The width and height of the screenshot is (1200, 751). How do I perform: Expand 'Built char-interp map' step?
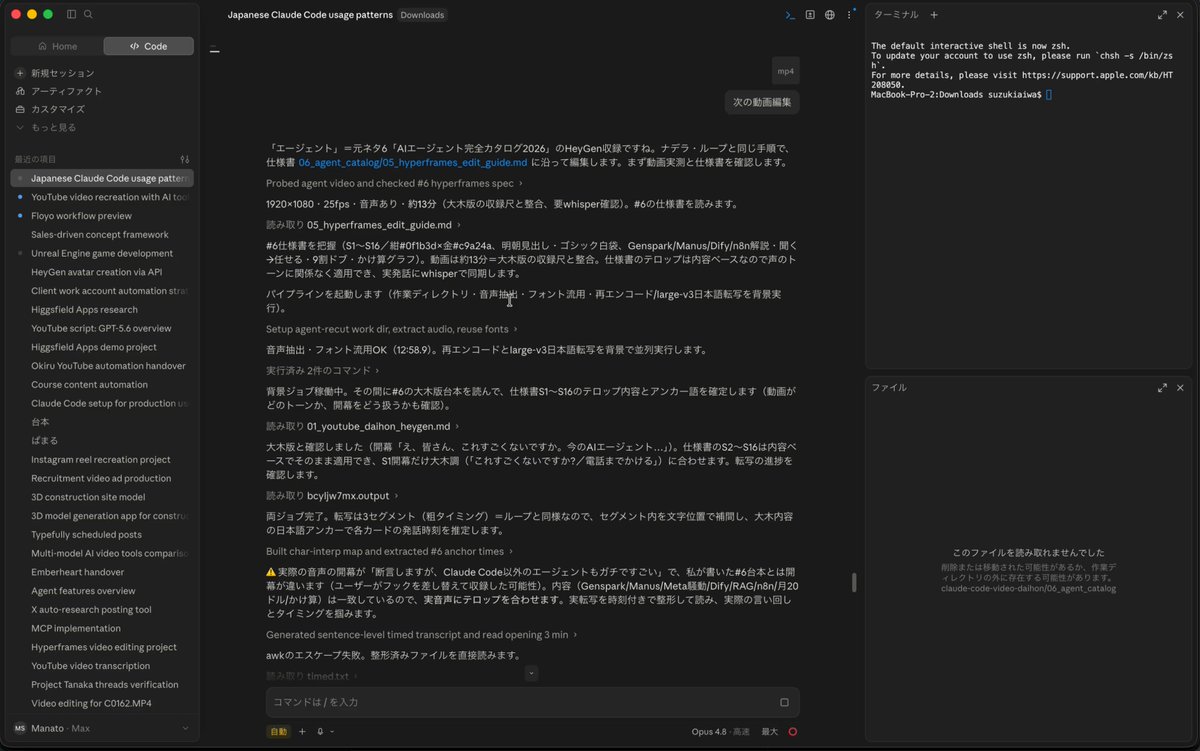[x=390, y=551]
